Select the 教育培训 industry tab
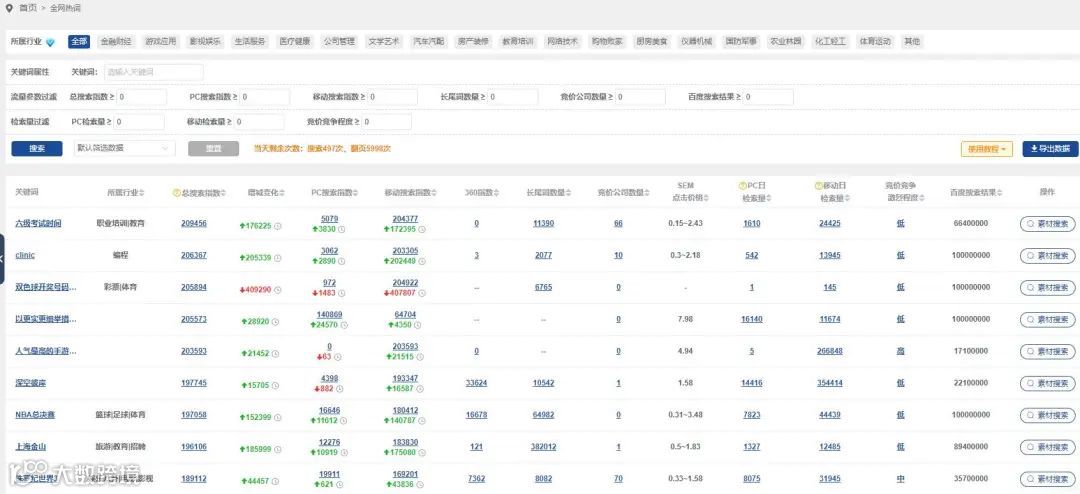Image resolution: width=1080 pixels, height=494 pixels. point(518,41)
